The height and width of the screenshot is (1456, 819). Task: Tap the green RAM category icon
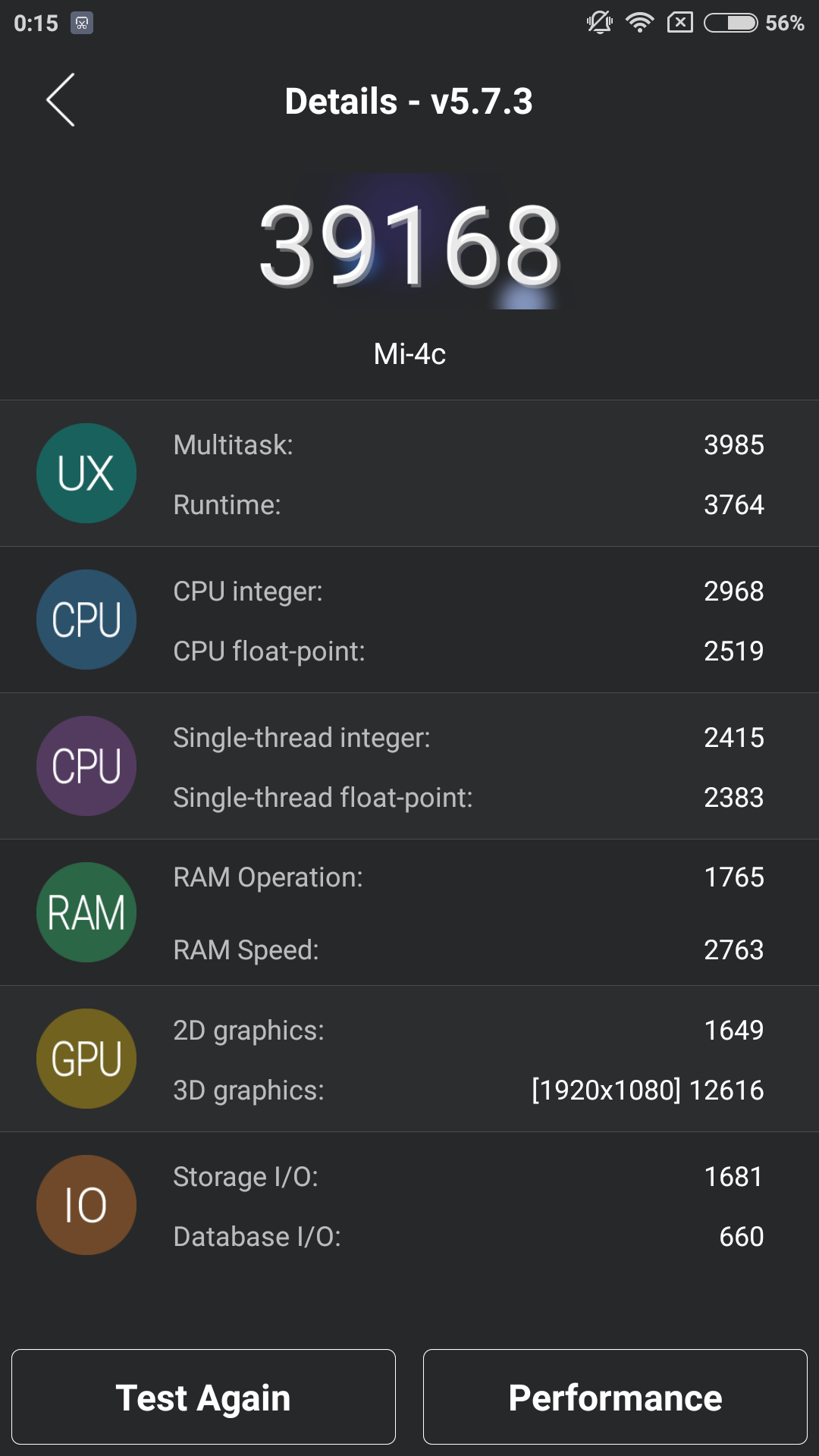pos(86,912)
